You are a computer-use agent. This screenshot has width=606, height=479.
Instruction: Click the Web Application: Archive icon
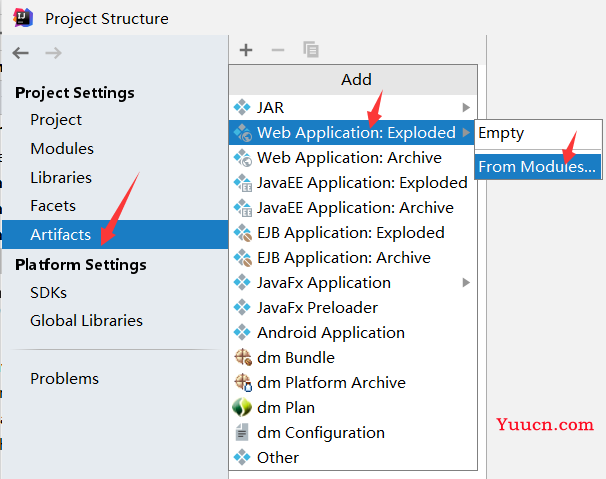point(243,158)
